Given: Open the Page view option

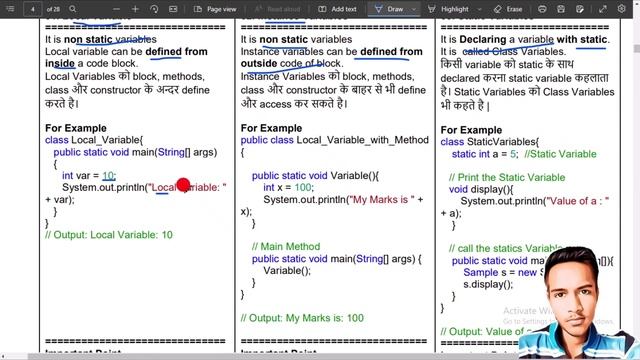Looking at the screenshot, I should [215, 9].
